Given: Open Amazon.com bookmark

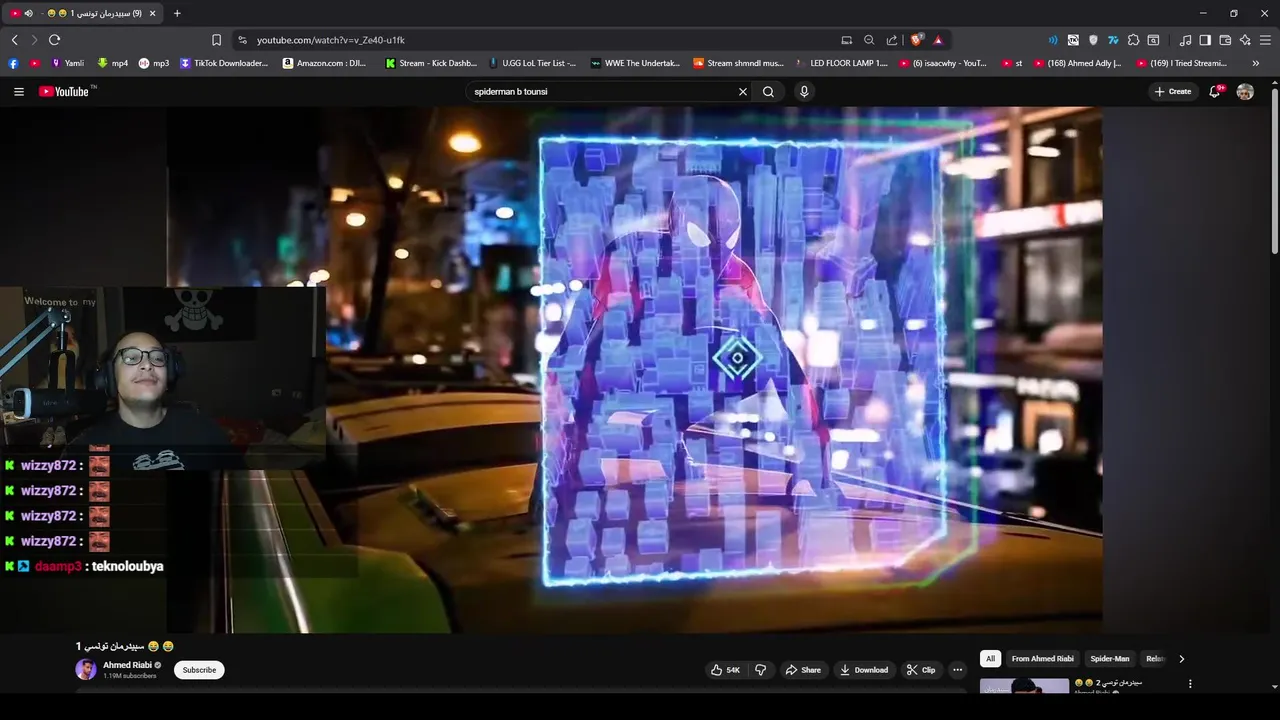Looking at the screenshot, I should coord(325,63).
